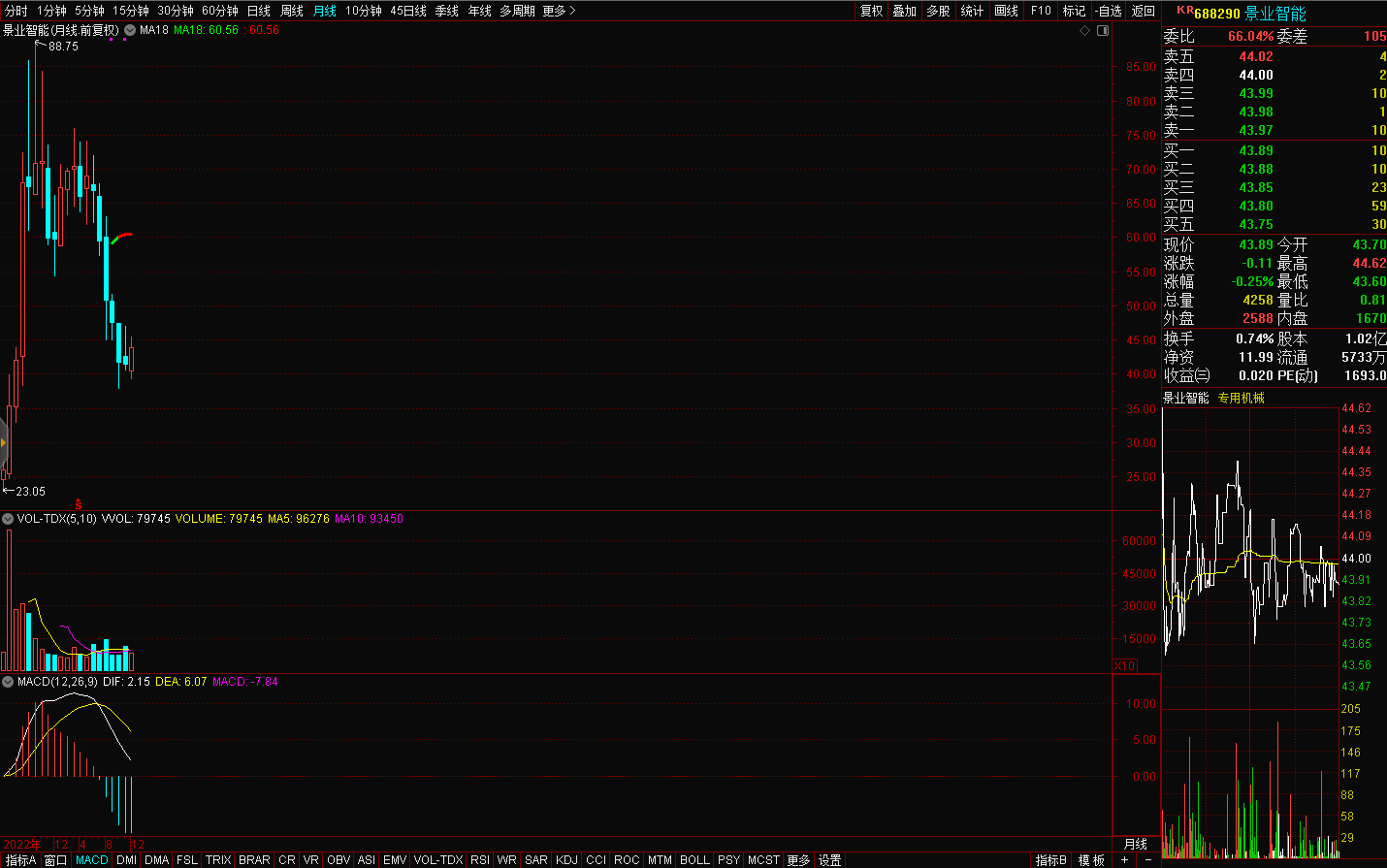The height and width of the screenshot is (868, 1387).
Task: Click the F10 company info button
Action: pos(1041,11)
